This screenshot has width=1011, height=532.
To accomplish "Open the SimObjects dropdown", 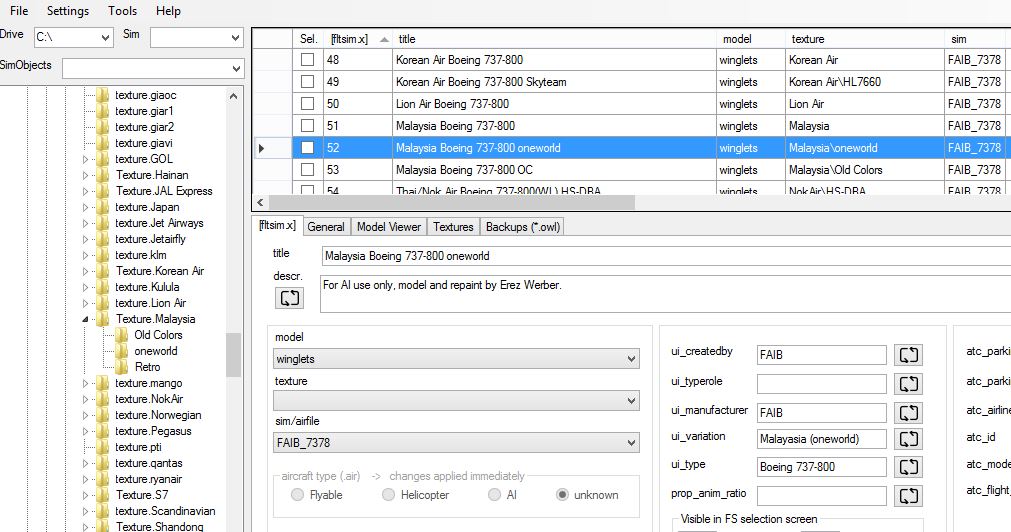I will (x=153, y=68).
